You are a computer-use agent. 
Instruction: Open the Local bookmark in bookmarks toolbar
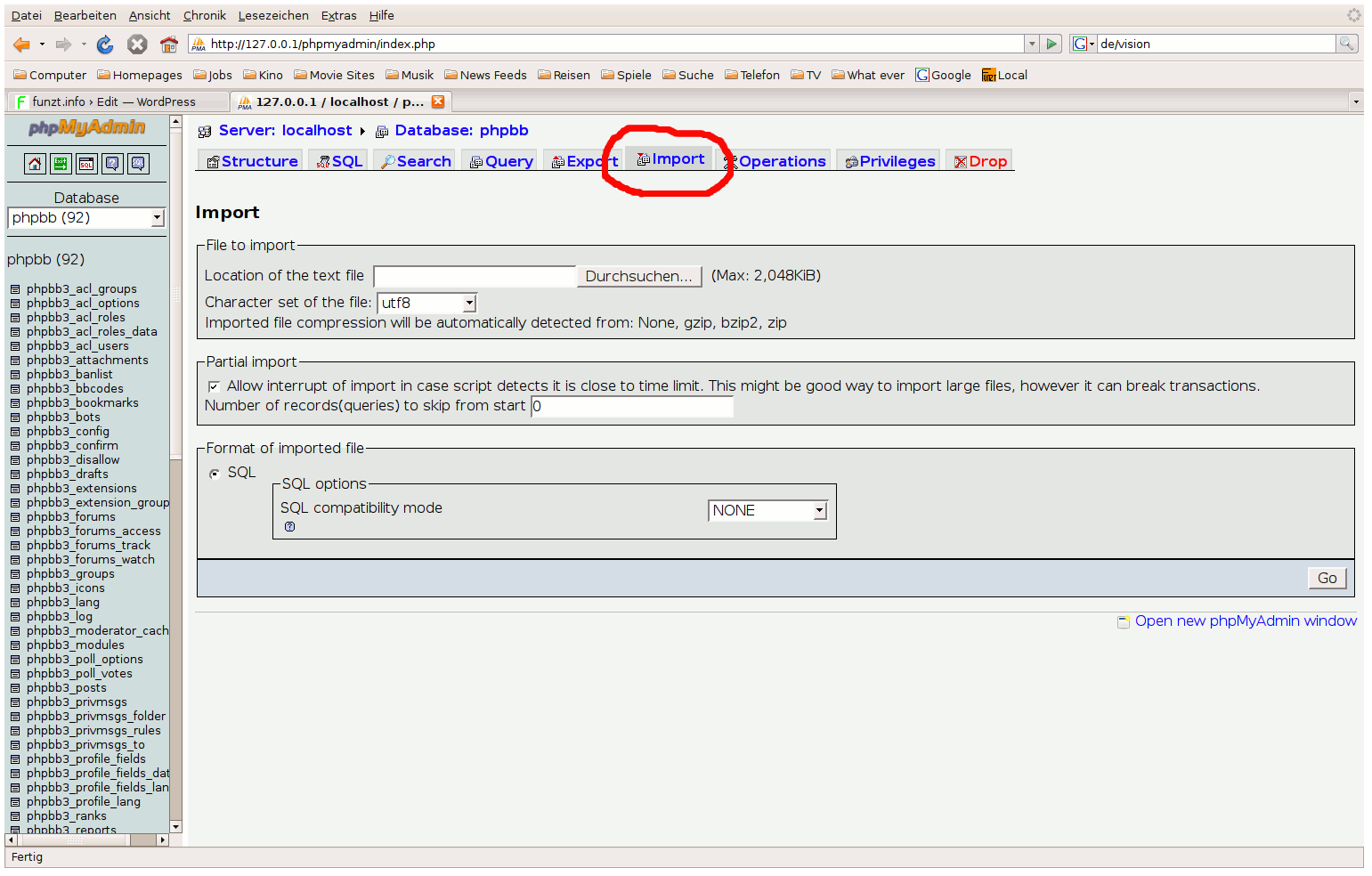click(1004, 76)
